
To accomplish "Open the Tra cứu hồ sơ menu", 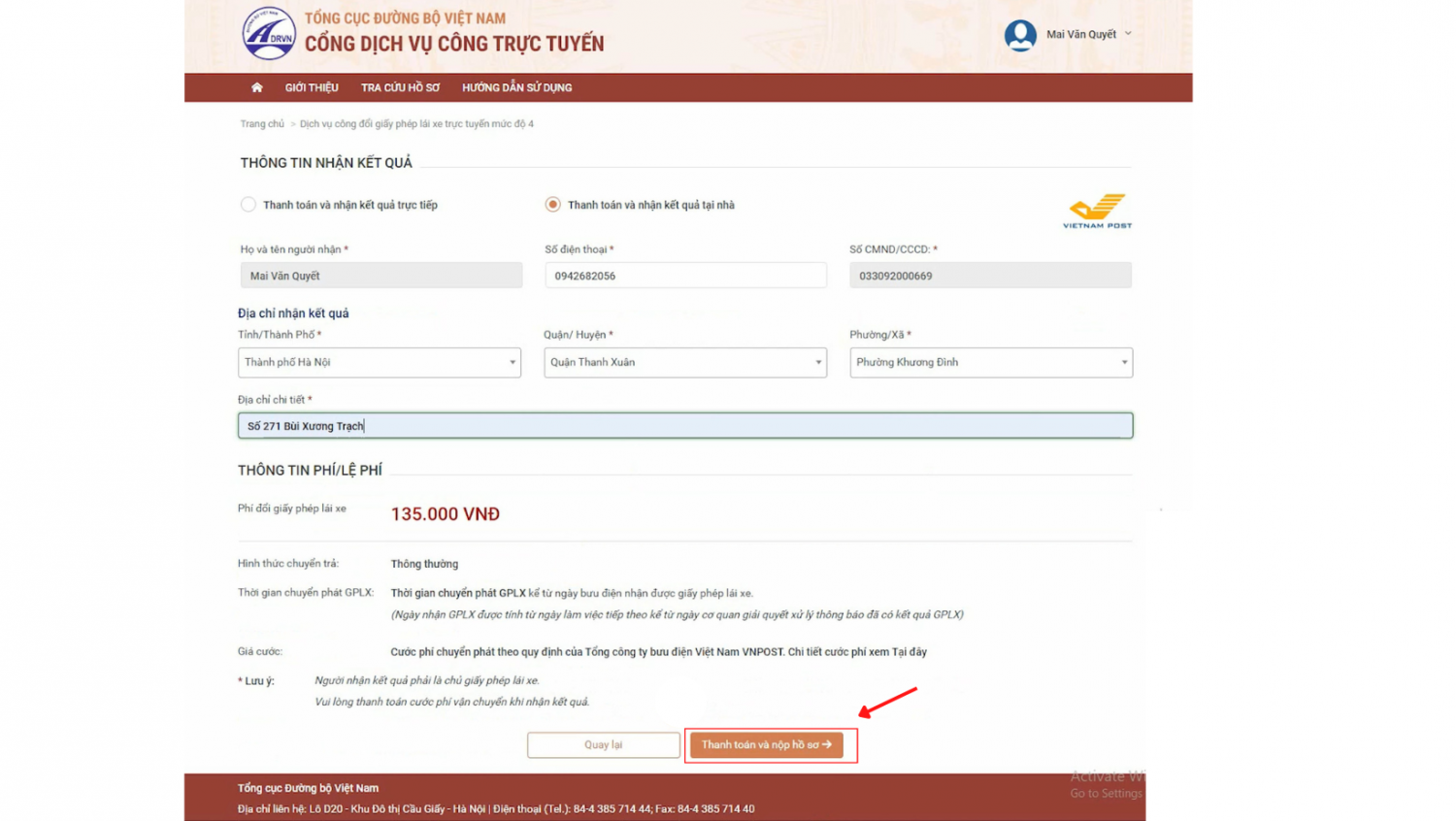I will (400, 87).
